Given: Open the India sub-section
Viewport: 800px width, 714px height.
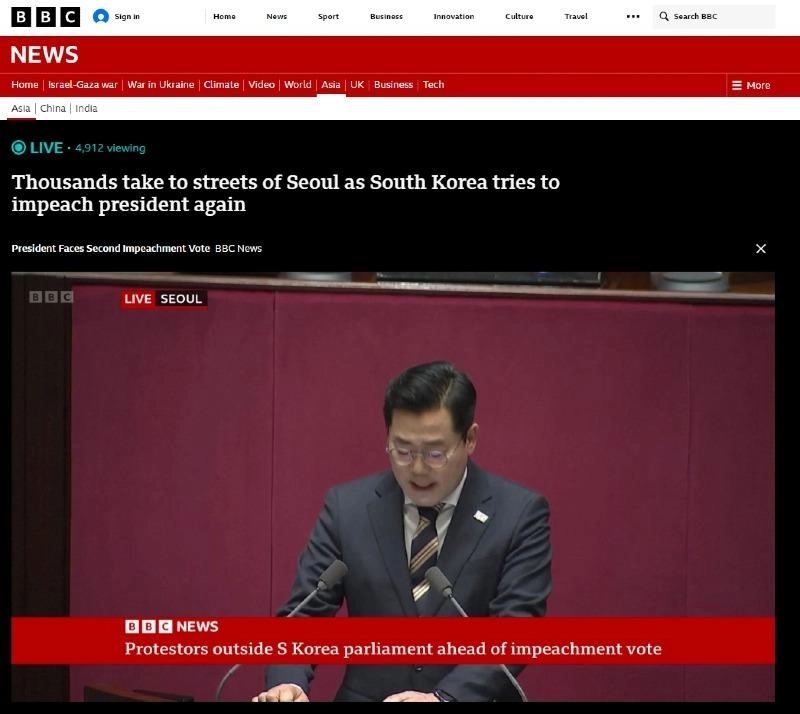Looking at the screenshot, I should 86,108.
